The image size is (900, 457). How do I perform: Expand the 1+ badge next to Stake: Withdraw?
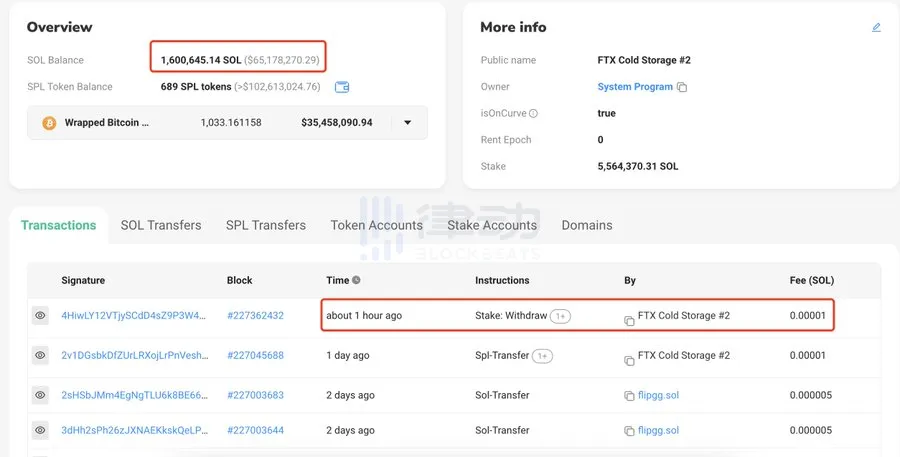561,316
